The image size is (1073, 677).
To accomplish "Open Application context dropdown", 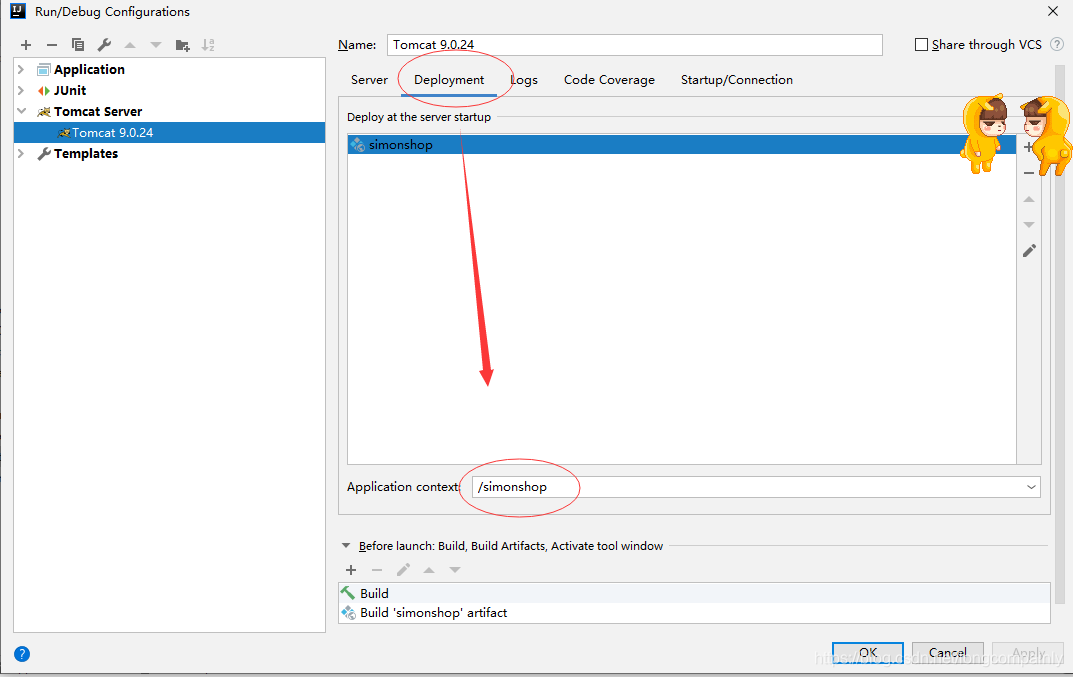I will pos(1031,487).
